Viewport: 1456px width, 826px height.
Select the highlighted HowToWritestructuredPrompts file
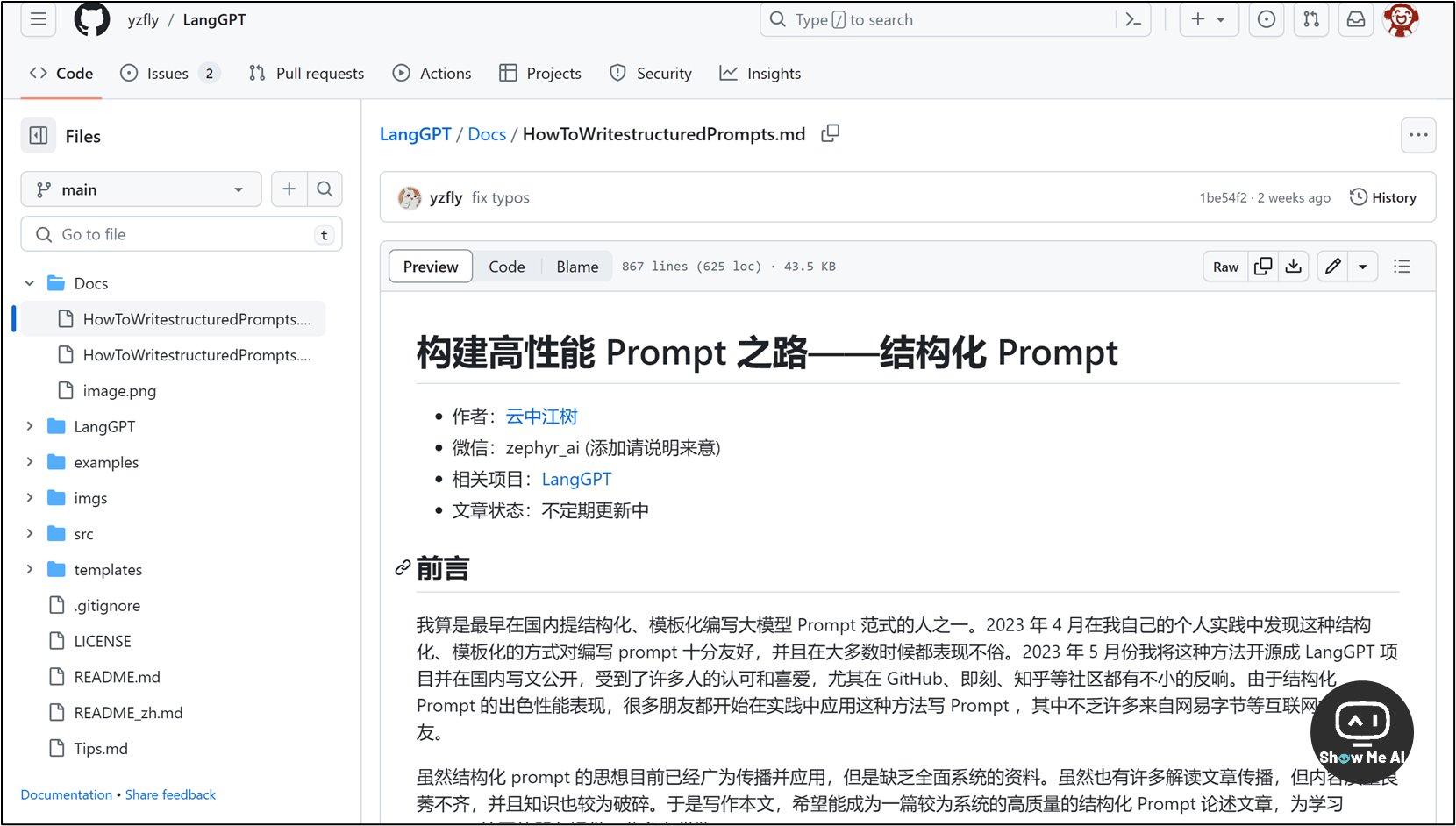[x=174, y=318]
